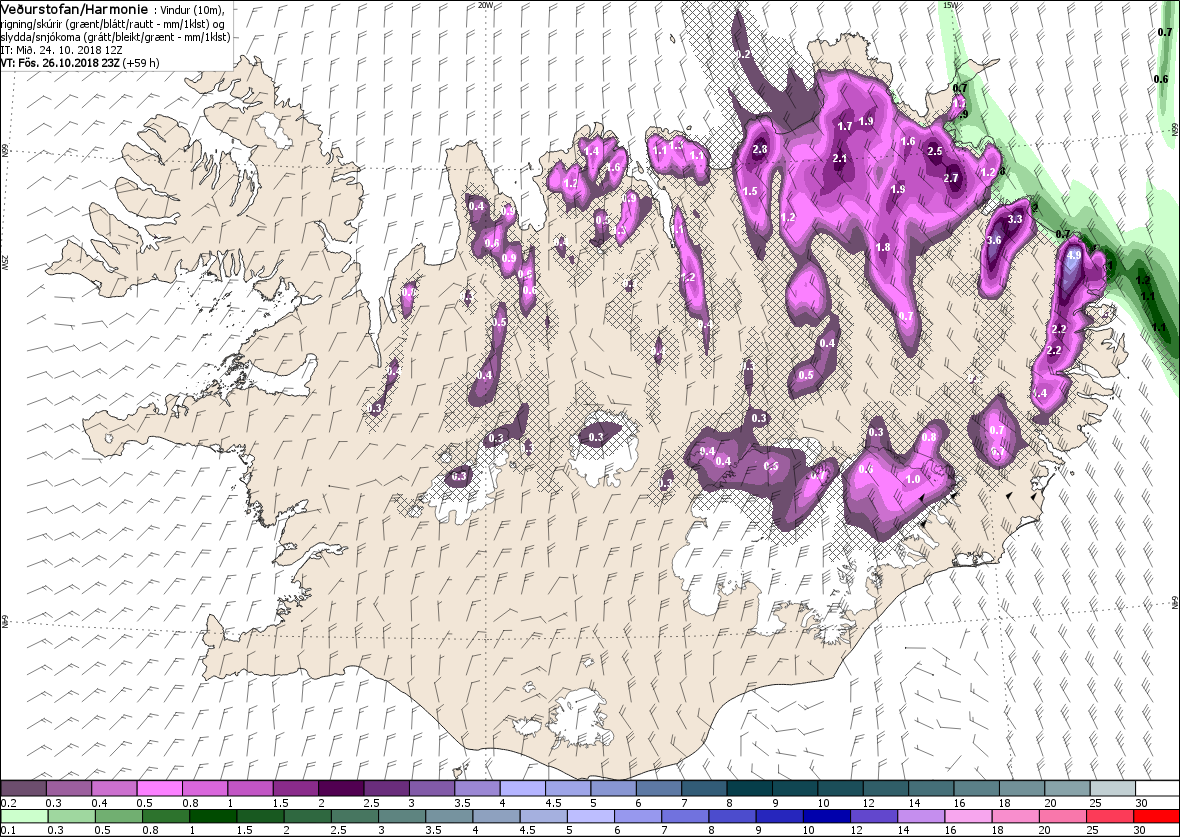Viewport: 1180px width, 837px height.
Task: Click the 1.7 snowfall value on the map
Action: tap(845, 126)
